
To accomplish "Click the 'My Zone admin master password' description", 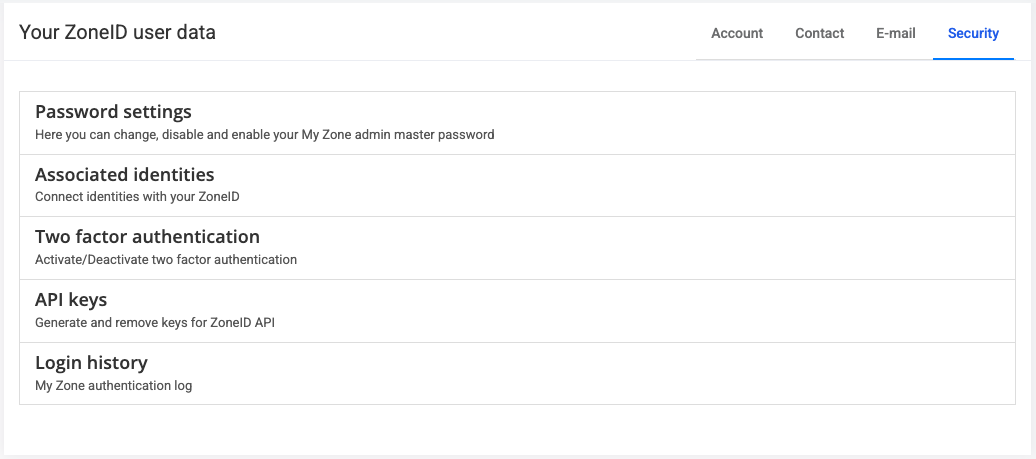I will coord(264,134).
